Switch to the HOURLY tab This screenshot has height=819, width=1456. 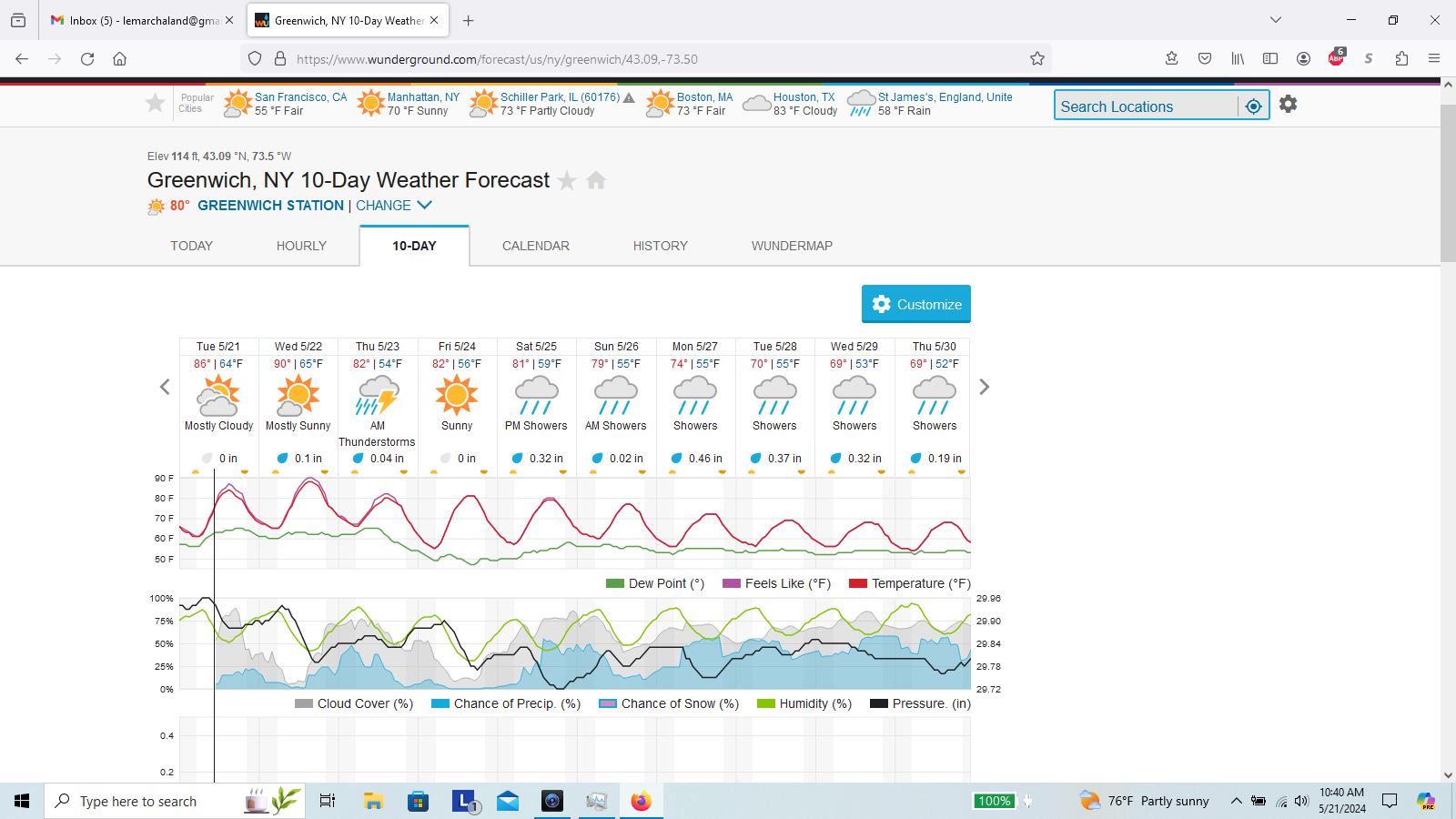(301, 246)
